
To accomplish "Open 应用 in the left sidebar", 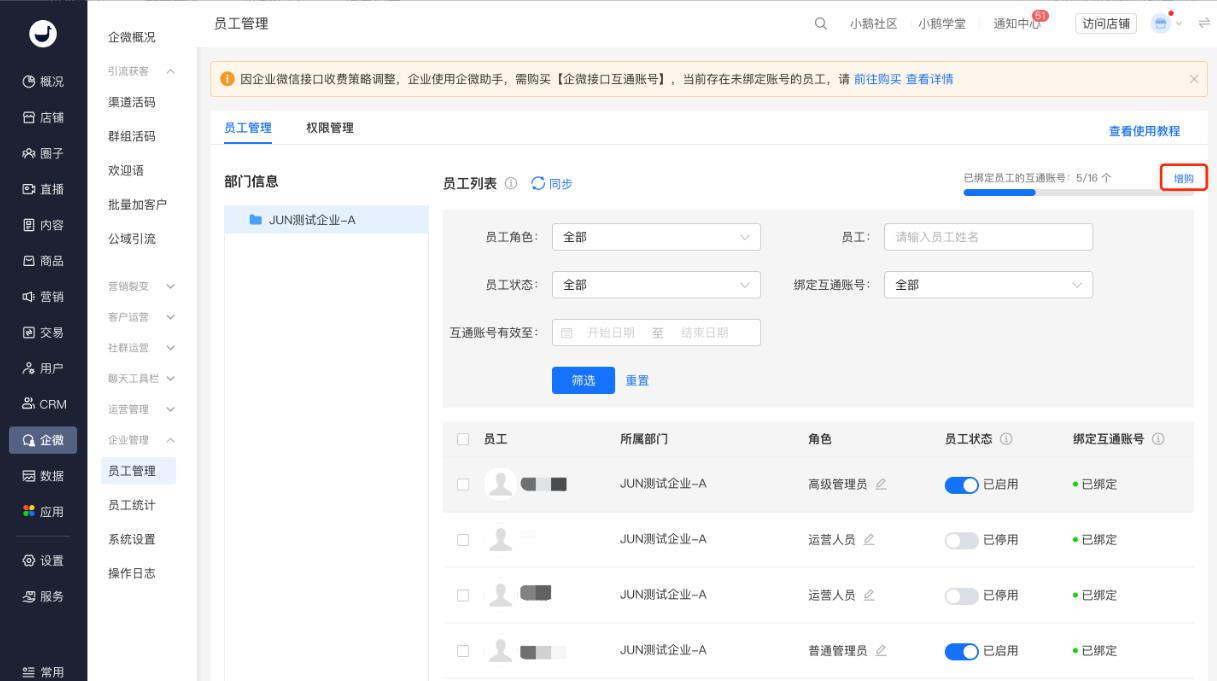I will [x=43, y=512].
